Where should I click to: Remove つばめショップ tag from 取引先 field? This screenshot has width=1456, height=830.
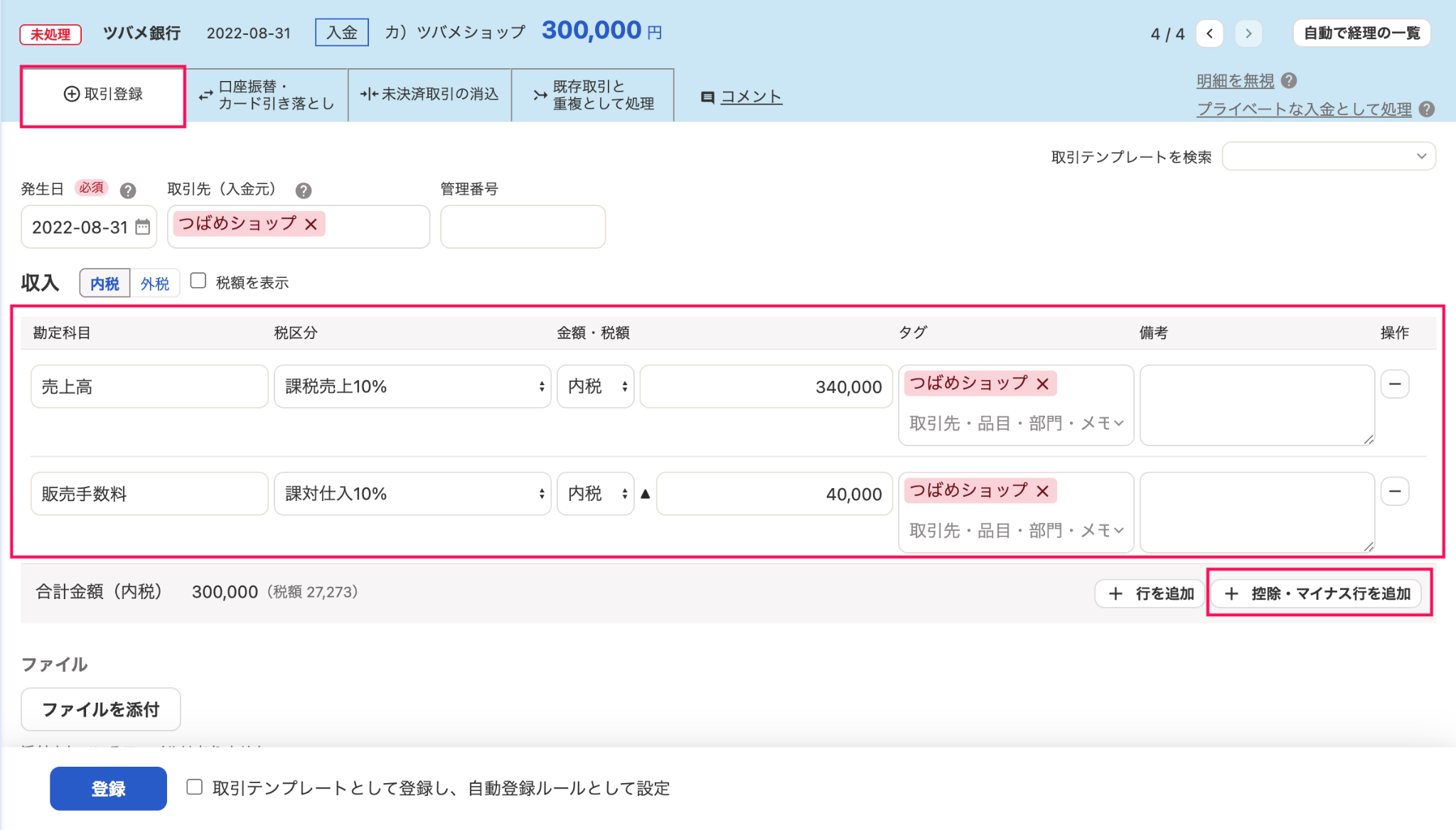tap(311, 224)
